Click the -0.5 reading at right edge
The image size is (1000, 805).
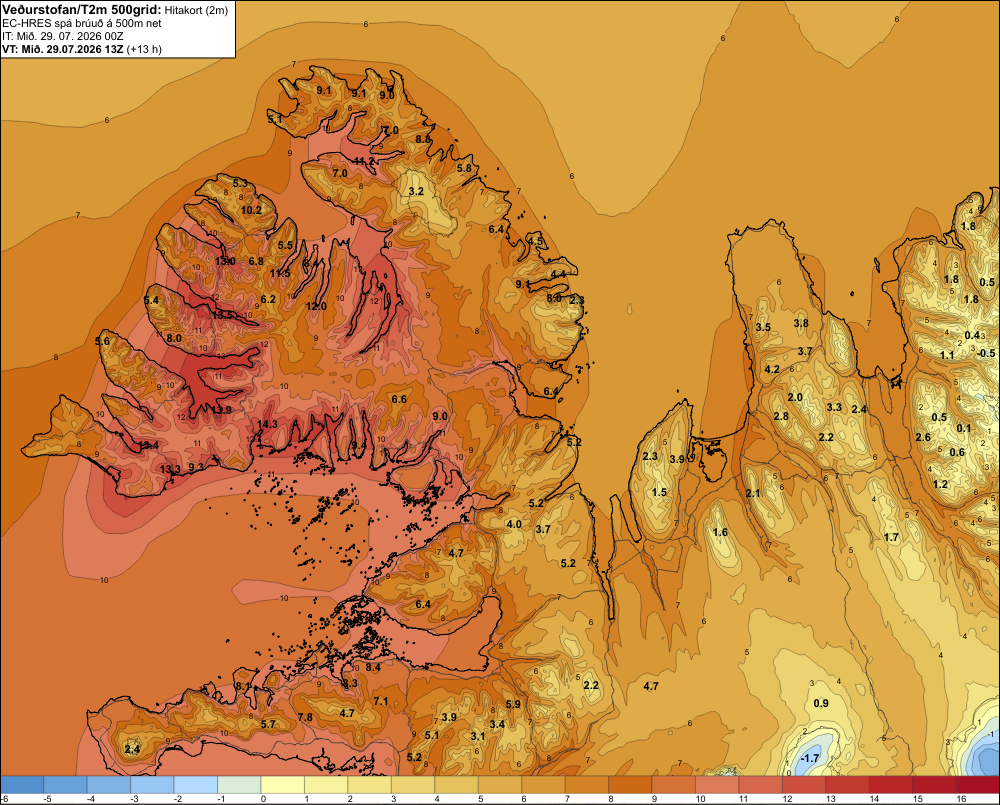[x=986, y=353]
